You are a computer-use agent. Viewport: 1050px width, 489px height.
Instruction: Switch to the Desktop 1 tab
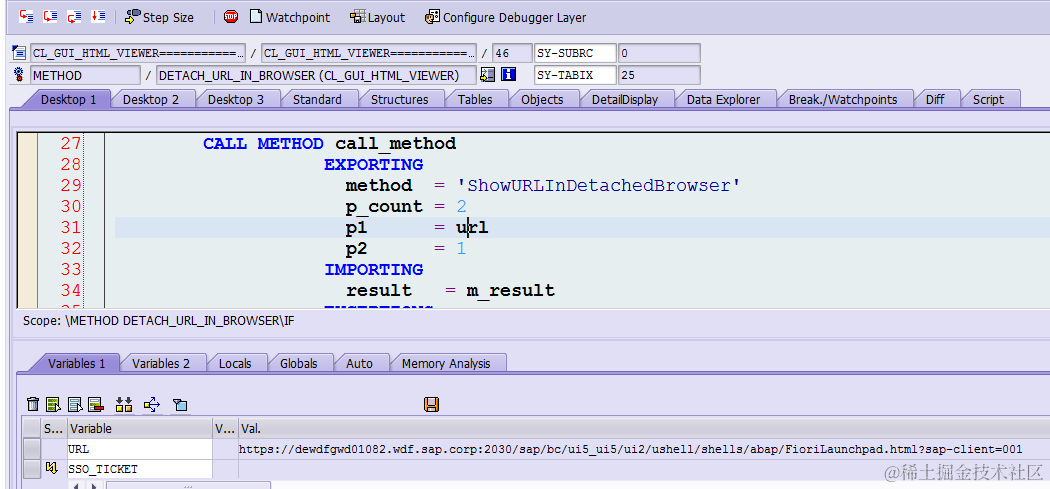click(x=68, y=99)
